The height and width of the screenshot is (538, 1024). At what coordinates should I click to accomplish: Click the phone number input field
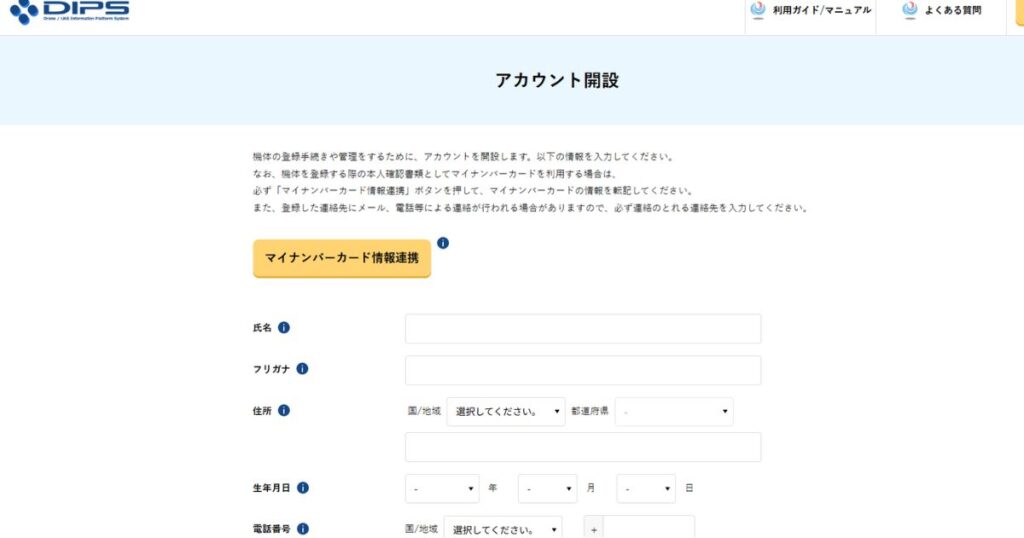tap(648, 528)
